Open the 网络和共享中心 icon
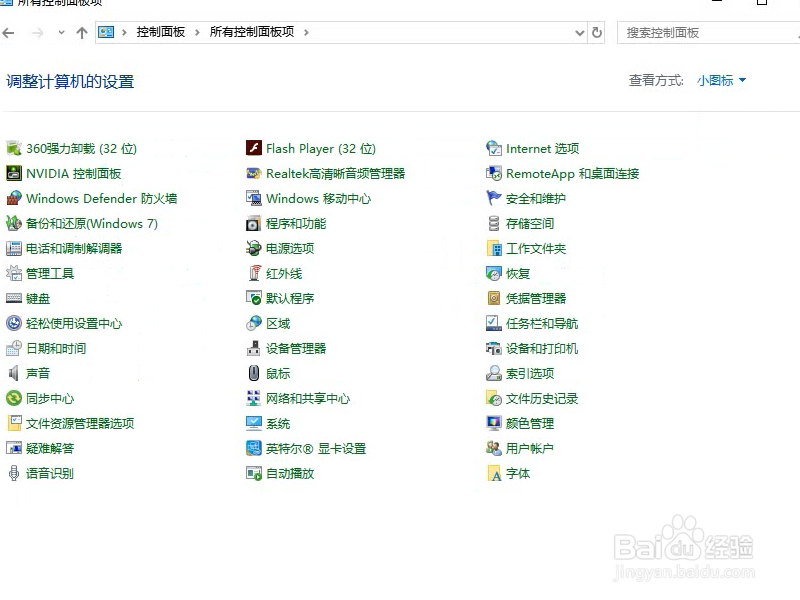Screen dimensions: 800x600 pyautogui.click(x=254, y=398)
